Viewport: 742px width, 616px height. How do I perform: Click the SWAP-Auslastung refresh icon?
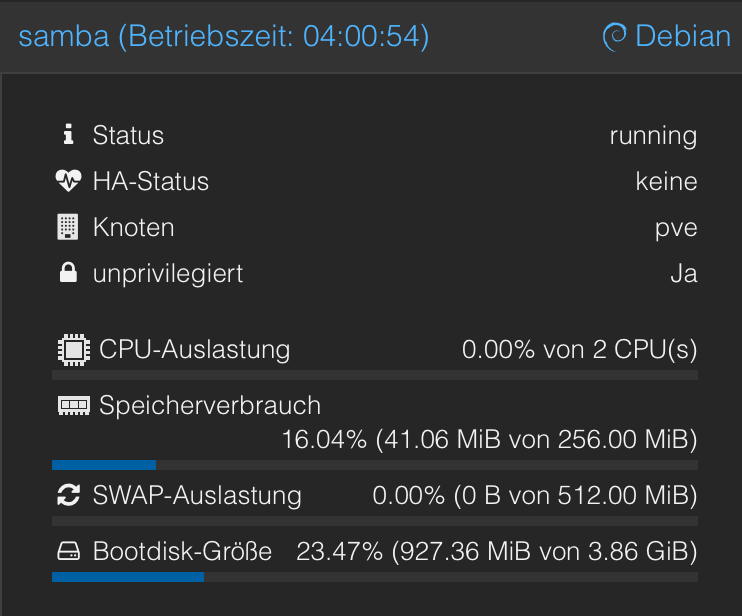tap(69, 495)
